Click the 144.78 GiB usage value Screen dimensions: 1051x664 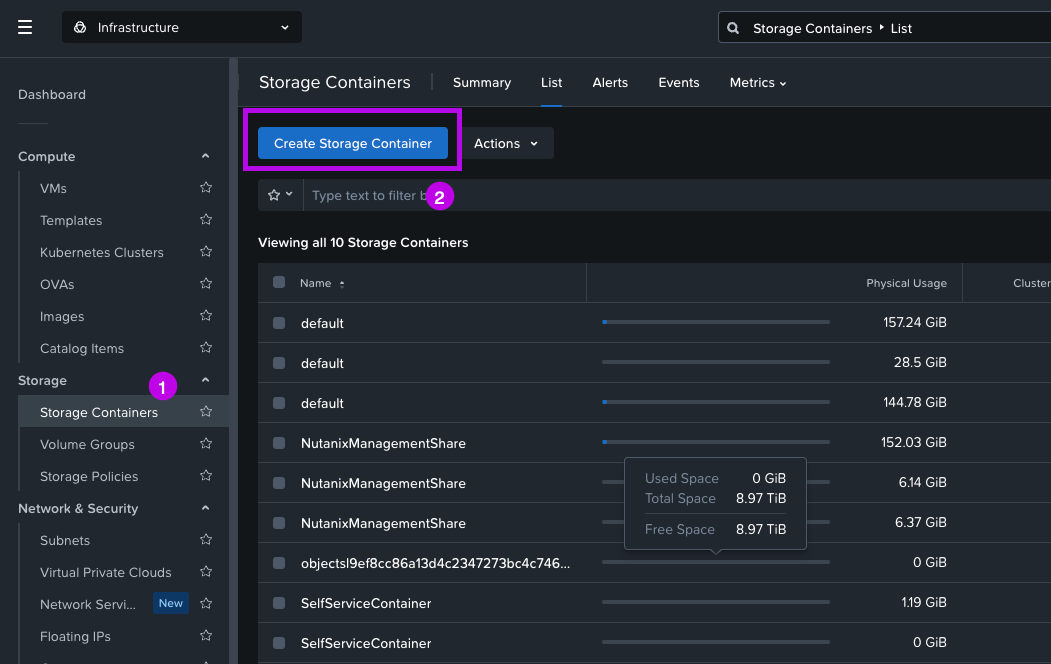915,403
